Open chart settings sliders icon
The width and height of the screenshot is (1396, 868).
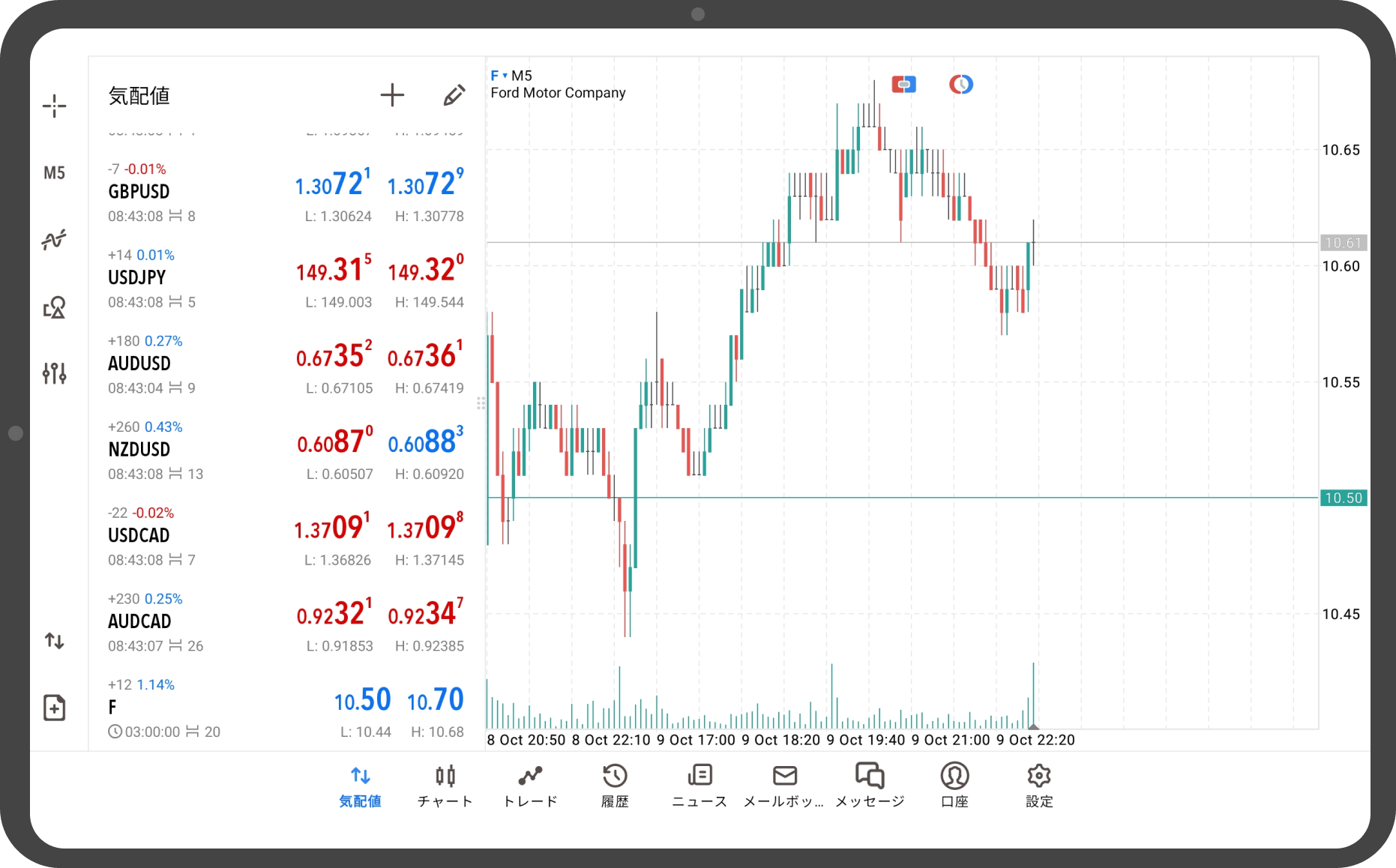click(x=54, y=373)
